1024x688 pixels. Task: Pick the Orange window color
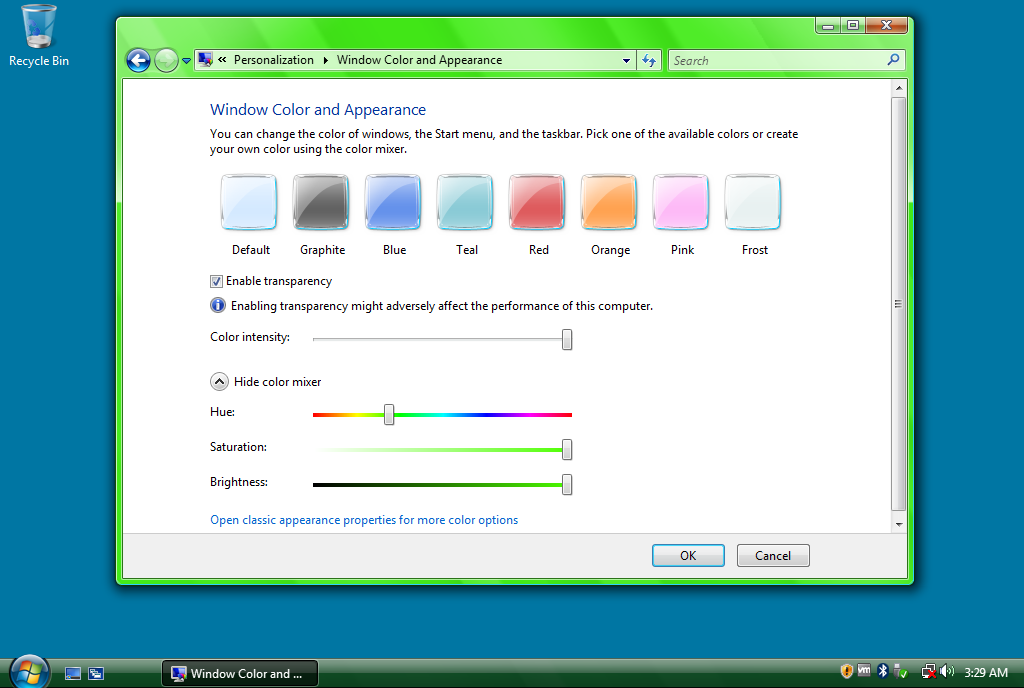pos(609,202)
